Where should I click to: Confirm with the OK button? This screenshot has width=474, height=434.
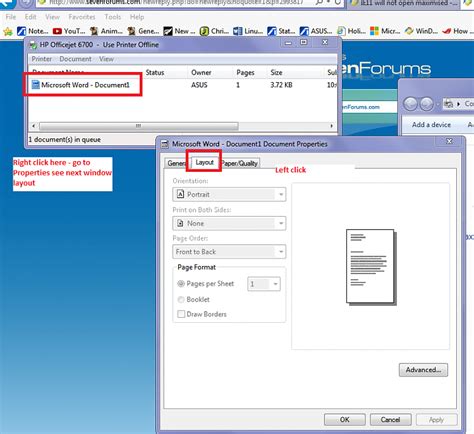(345, 419)
